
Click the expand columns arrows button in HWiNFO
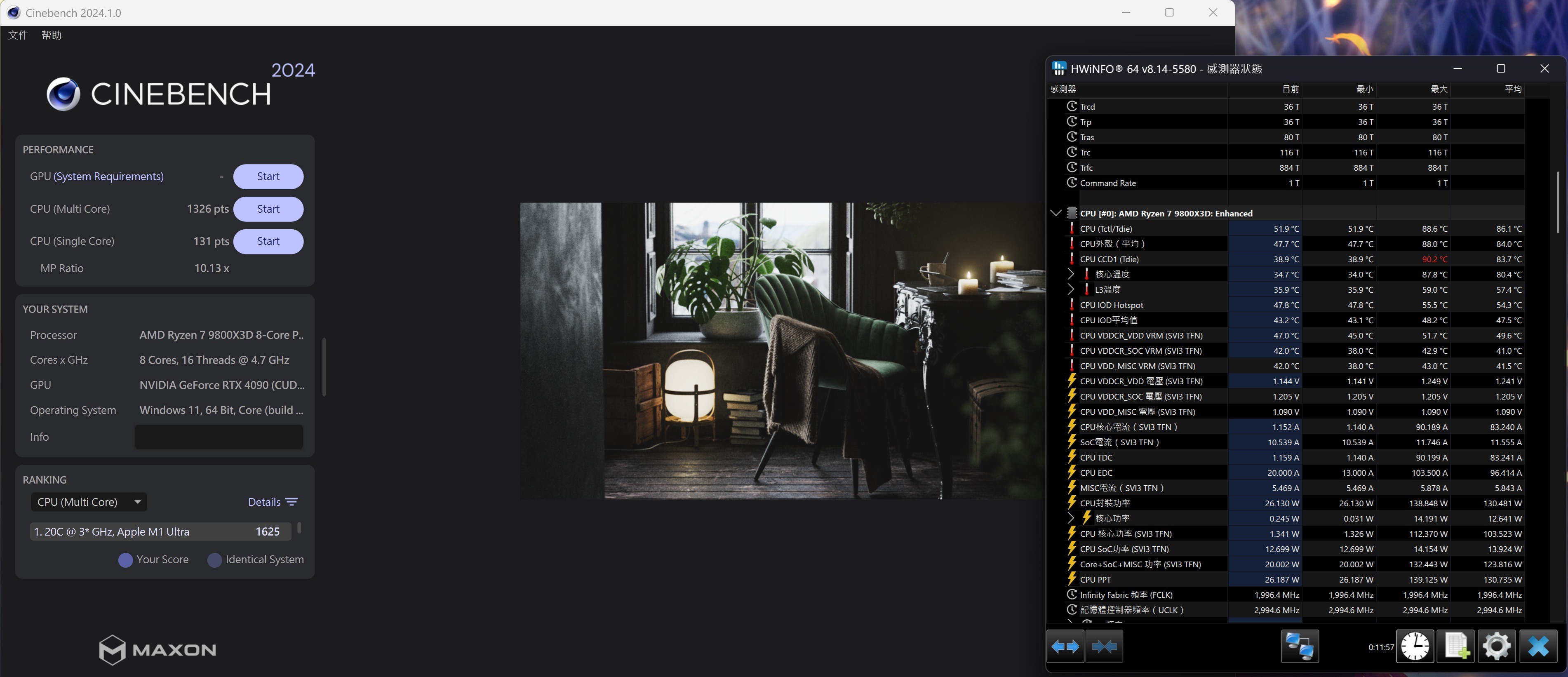pos(1065,646)
